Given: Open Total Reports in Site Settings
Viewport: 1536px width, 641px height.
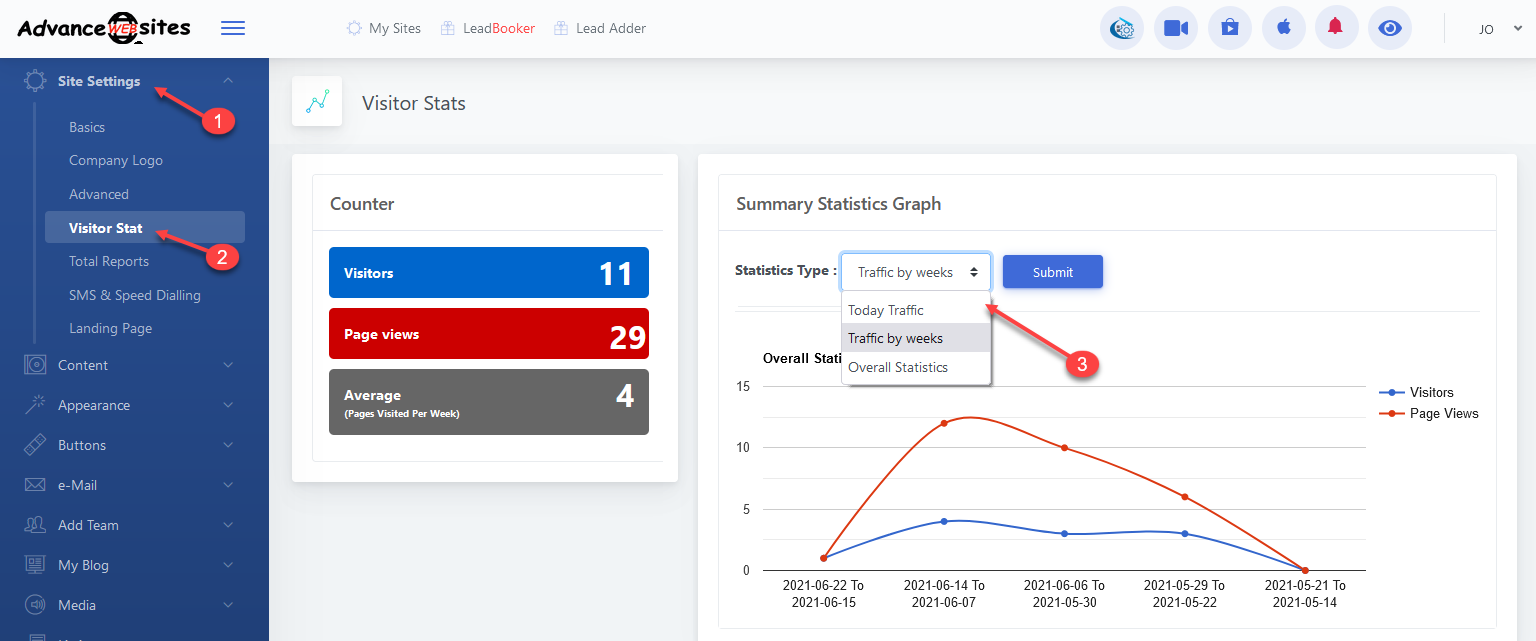Looking at the screenshot, I should 109,261.
